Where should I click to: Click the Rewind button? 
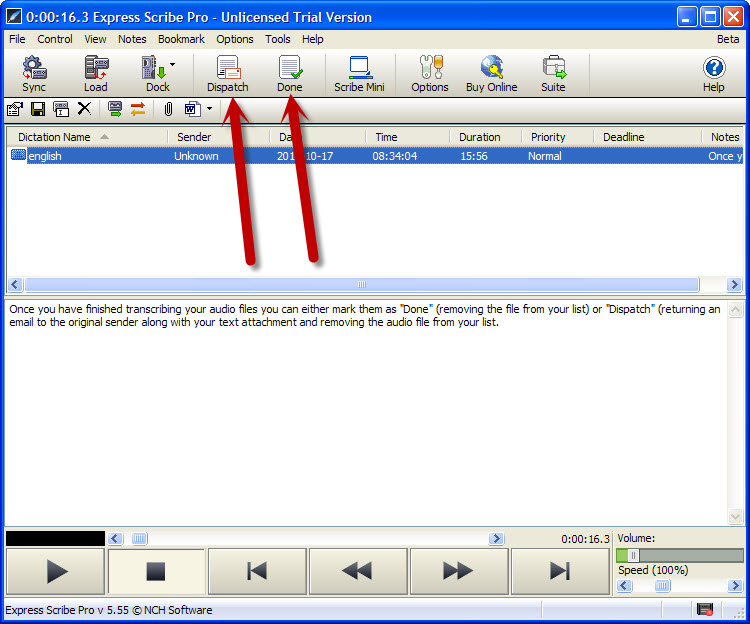(358, 571)
